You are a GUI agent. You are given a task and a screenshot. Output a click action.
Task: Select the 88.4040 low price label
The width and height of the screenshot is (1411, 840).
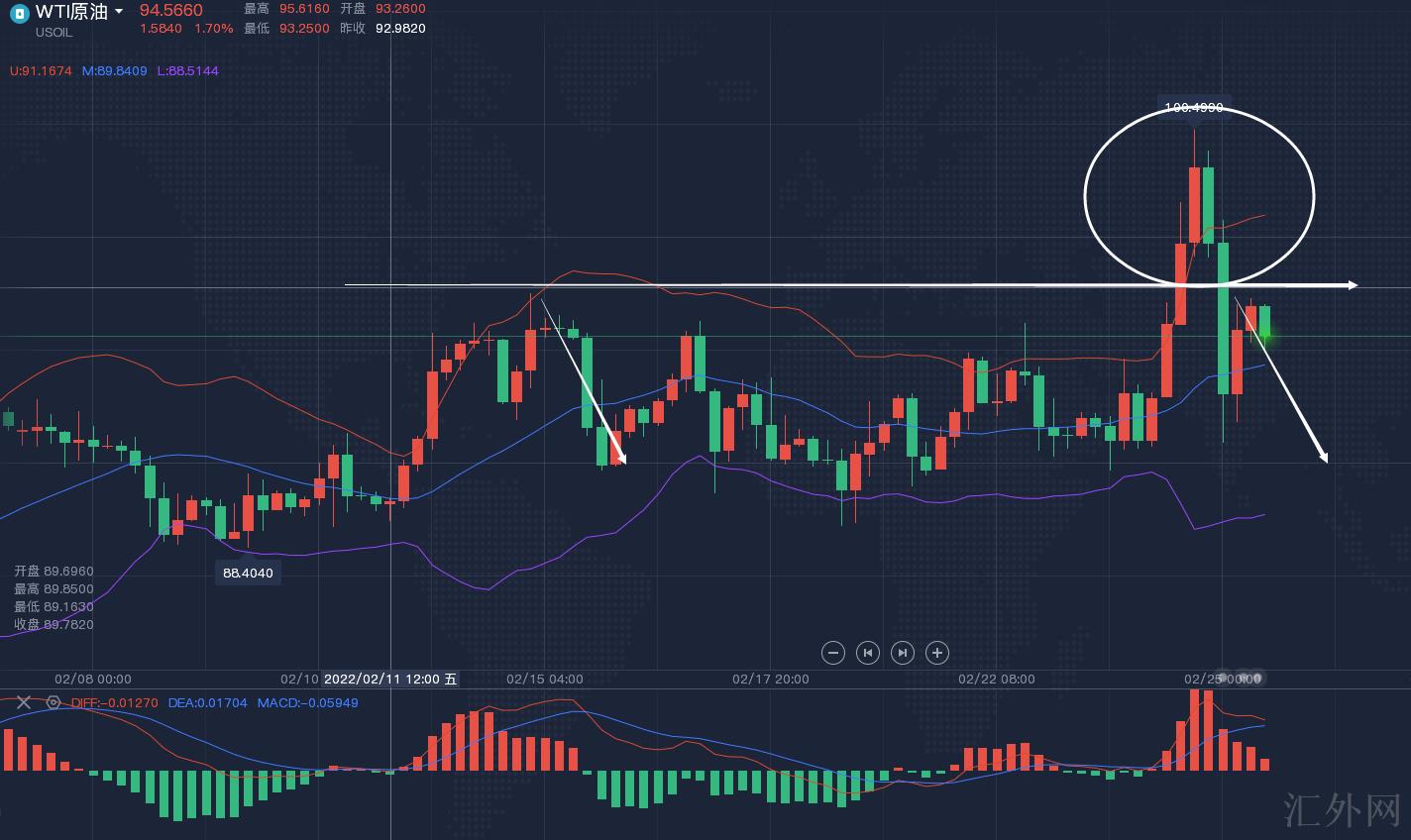[248, 573]
